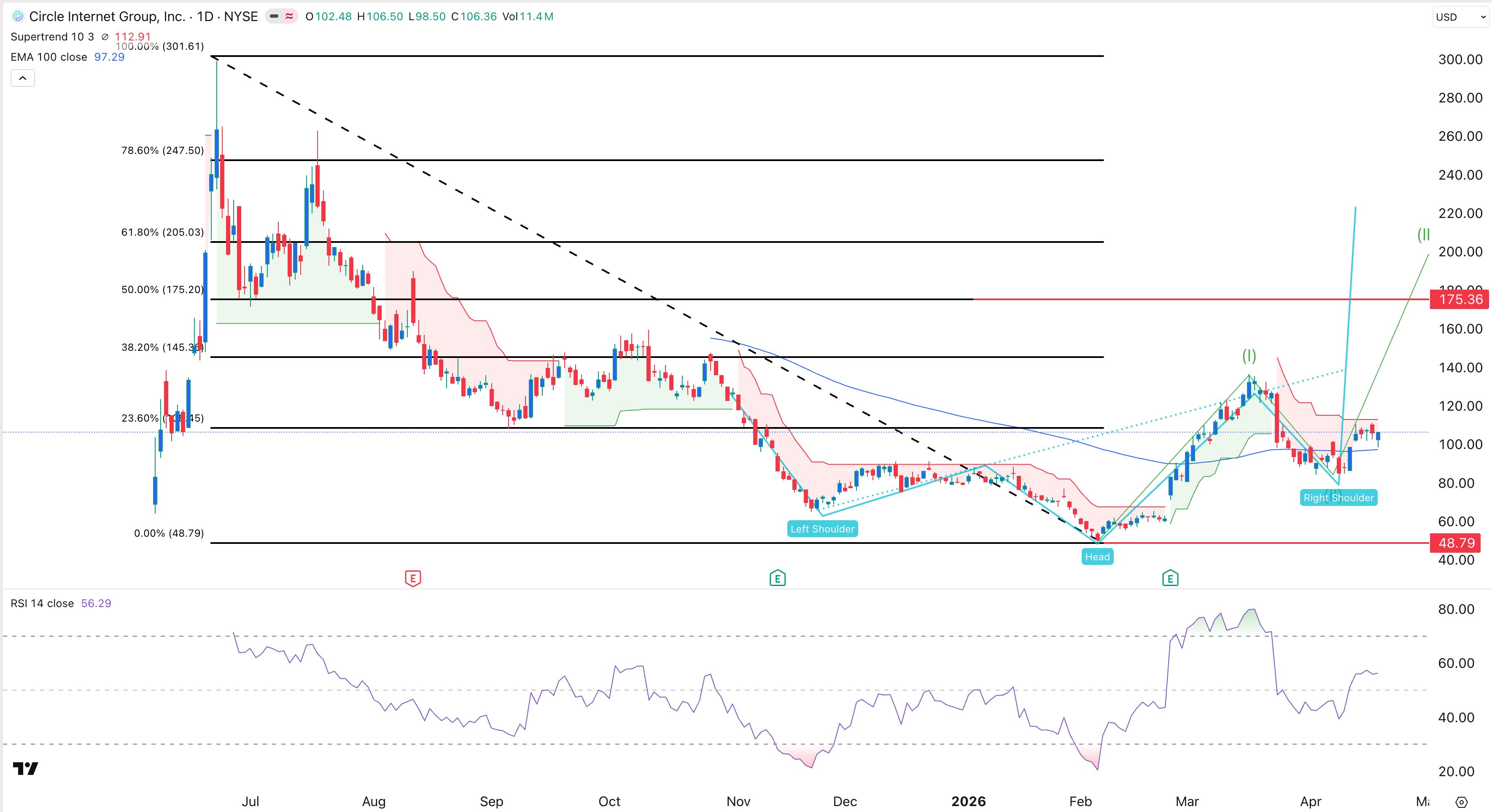The width and height of the screenshot is (1492, 812).
Task: Click the 50.00% (175.20) Fibonacci label
Action: 162,290
